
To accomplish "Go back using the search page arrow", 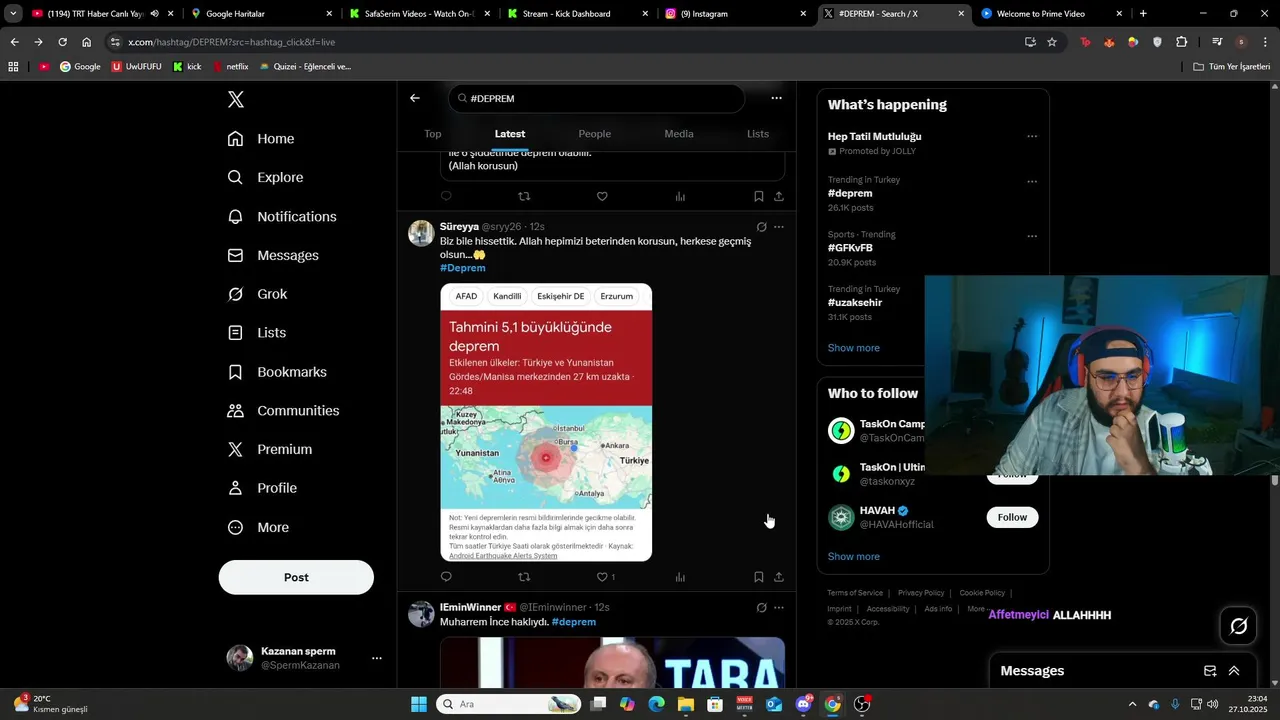I will coord(415,98).
